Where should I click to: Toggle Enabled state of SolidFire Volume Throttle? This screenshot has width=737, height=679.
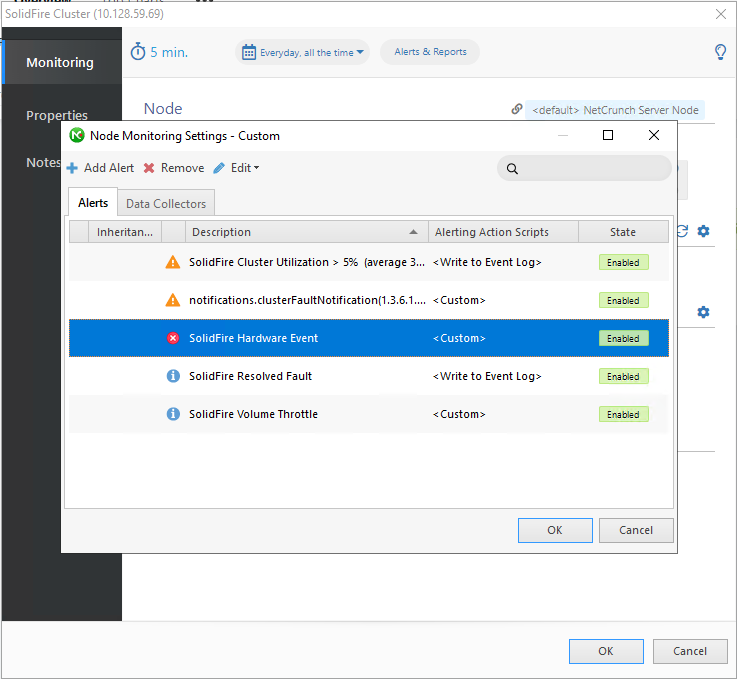pyautogui.click(x=623, y=414)
